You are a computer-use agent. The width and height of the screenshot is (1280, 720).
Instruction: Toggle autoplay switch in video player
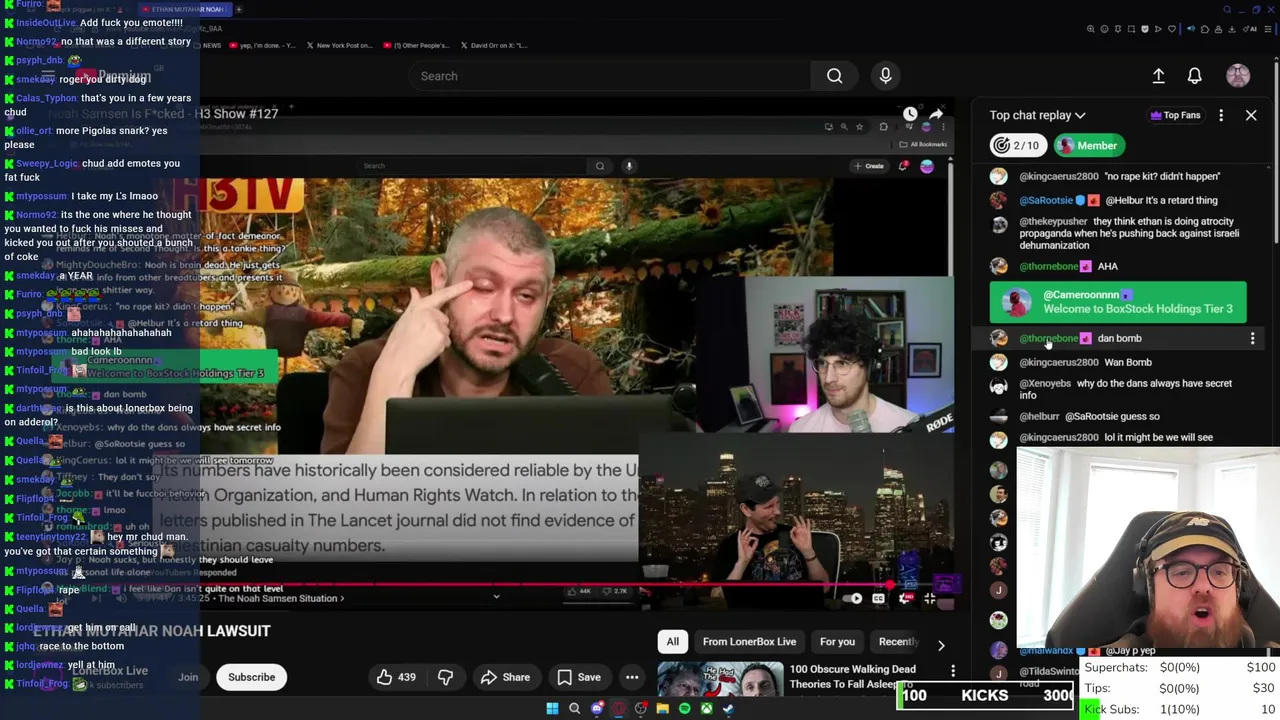pyautogui.click(x=852, y=598)
